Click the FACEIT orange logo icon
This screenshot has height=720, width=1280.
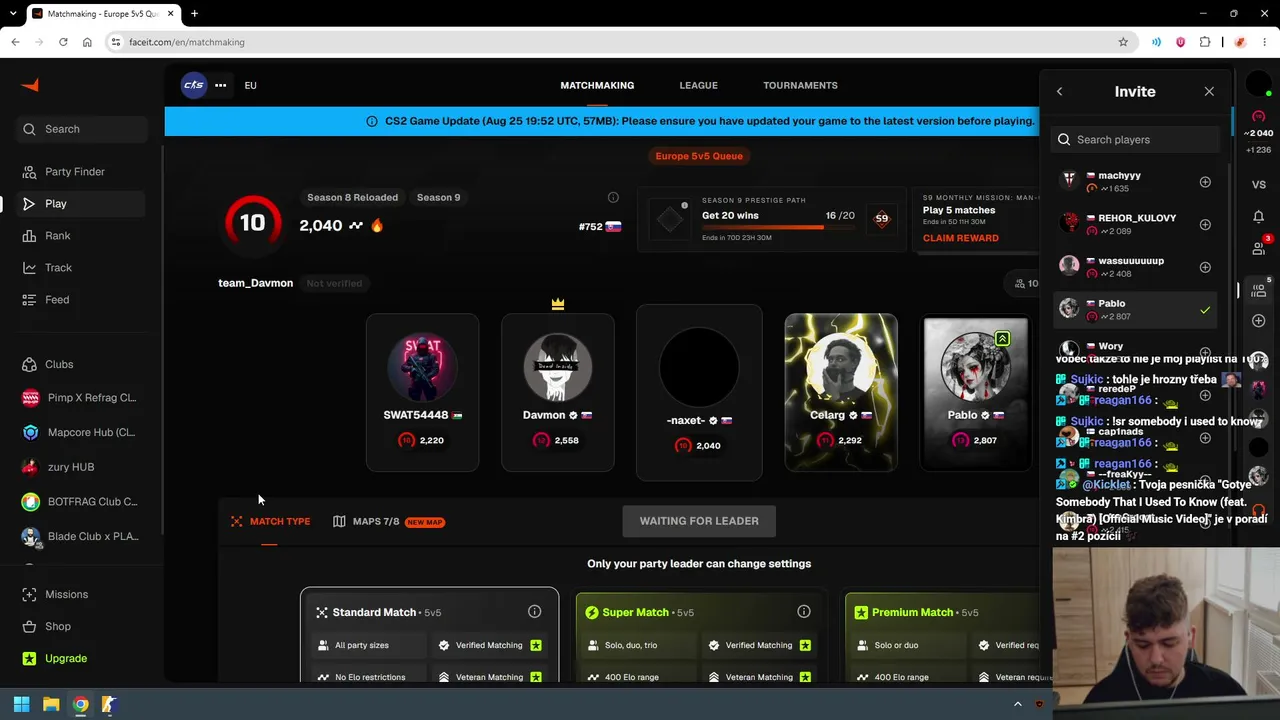point(30,86)
